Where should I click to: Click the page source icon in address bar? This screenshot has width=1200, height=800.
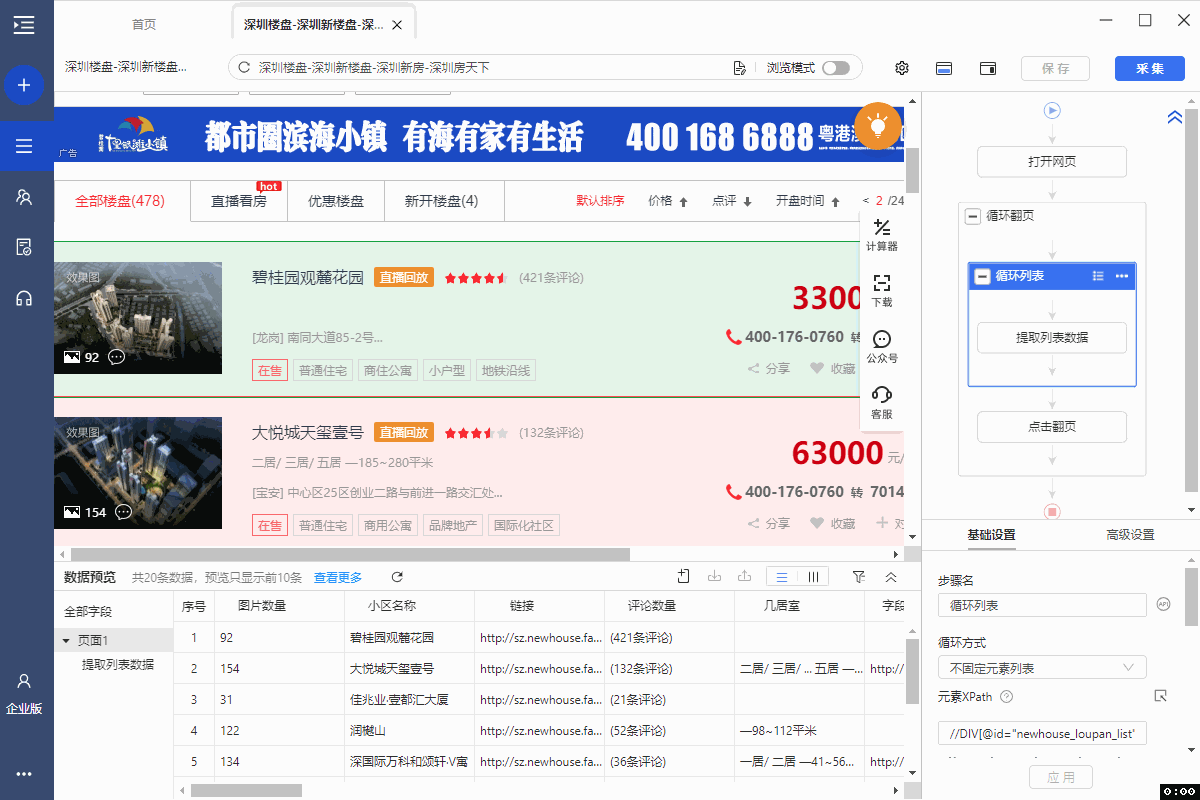(739, 68)
